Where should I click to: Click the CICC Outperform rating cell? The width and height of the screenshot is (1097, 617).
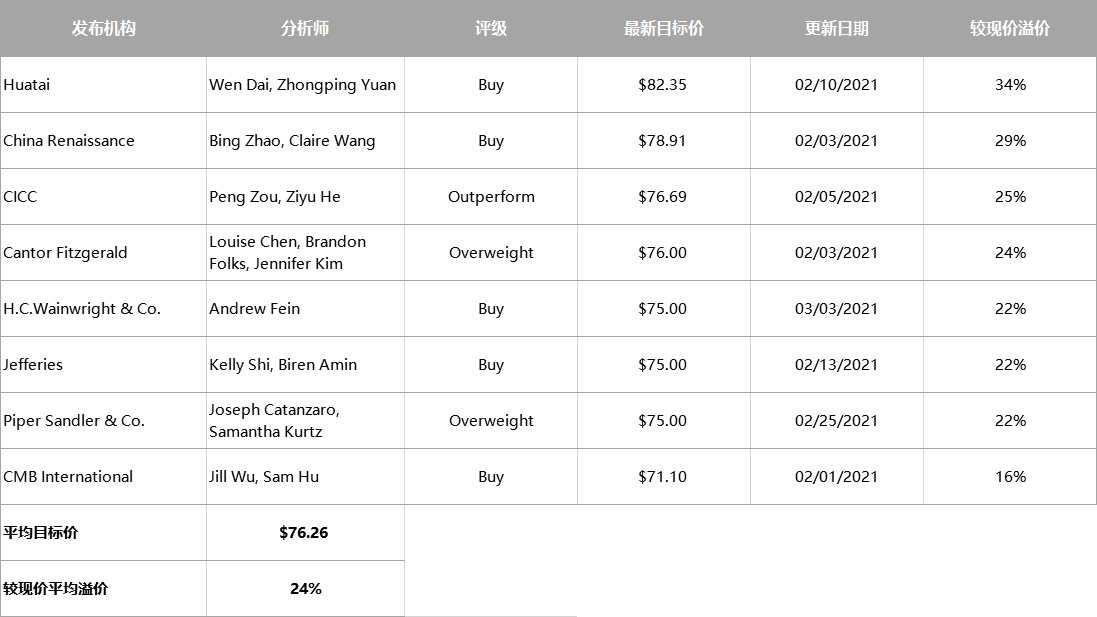[490, 197]
